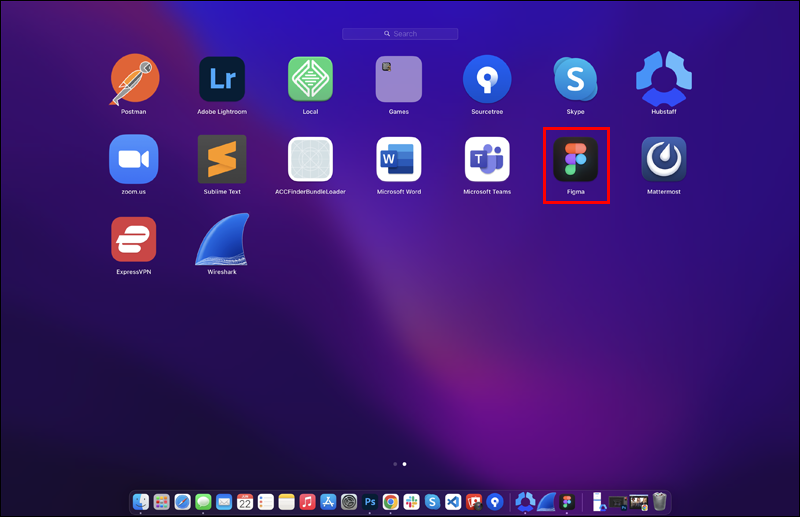Open Google Chrome from the Dock

(391, 502)
